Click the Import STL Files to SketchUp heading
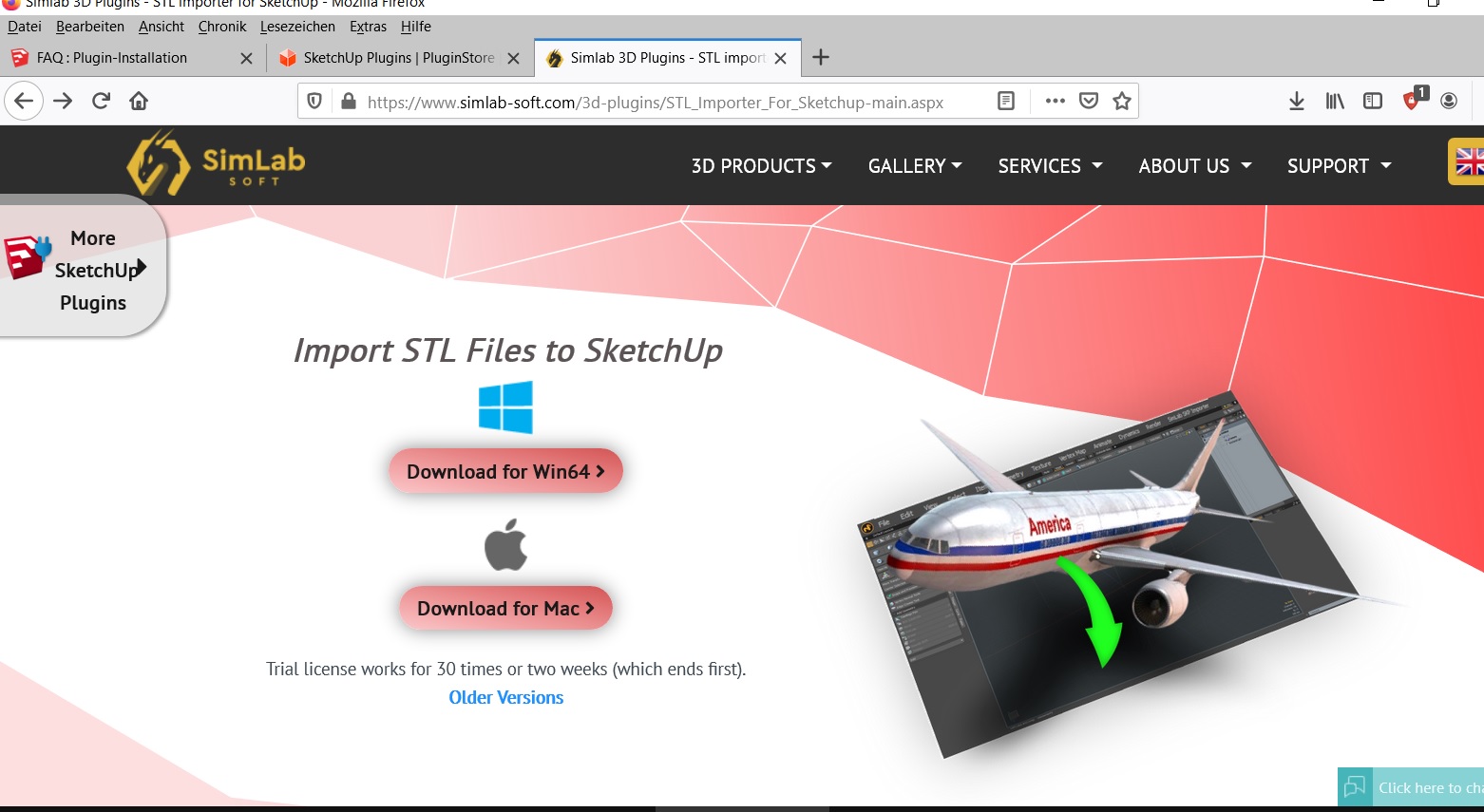 (508, 350)
